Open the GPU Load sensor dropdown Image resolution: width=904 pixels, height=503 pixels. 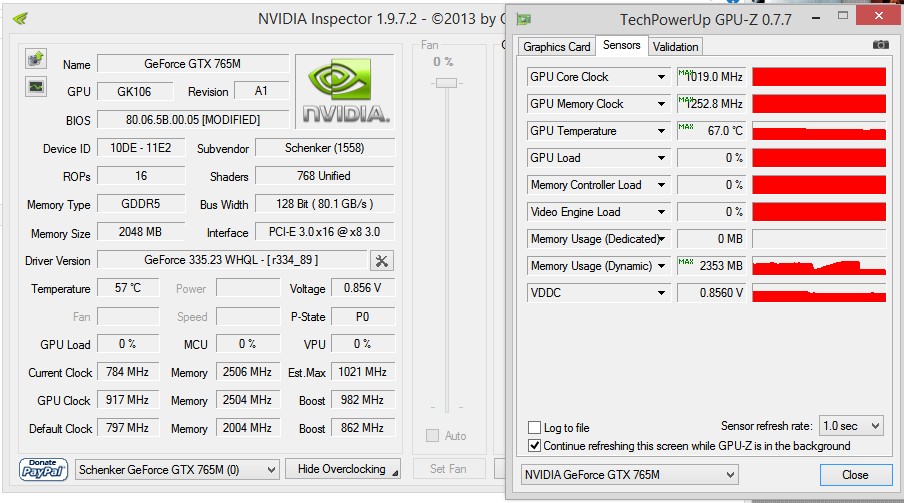pos(661,158)
